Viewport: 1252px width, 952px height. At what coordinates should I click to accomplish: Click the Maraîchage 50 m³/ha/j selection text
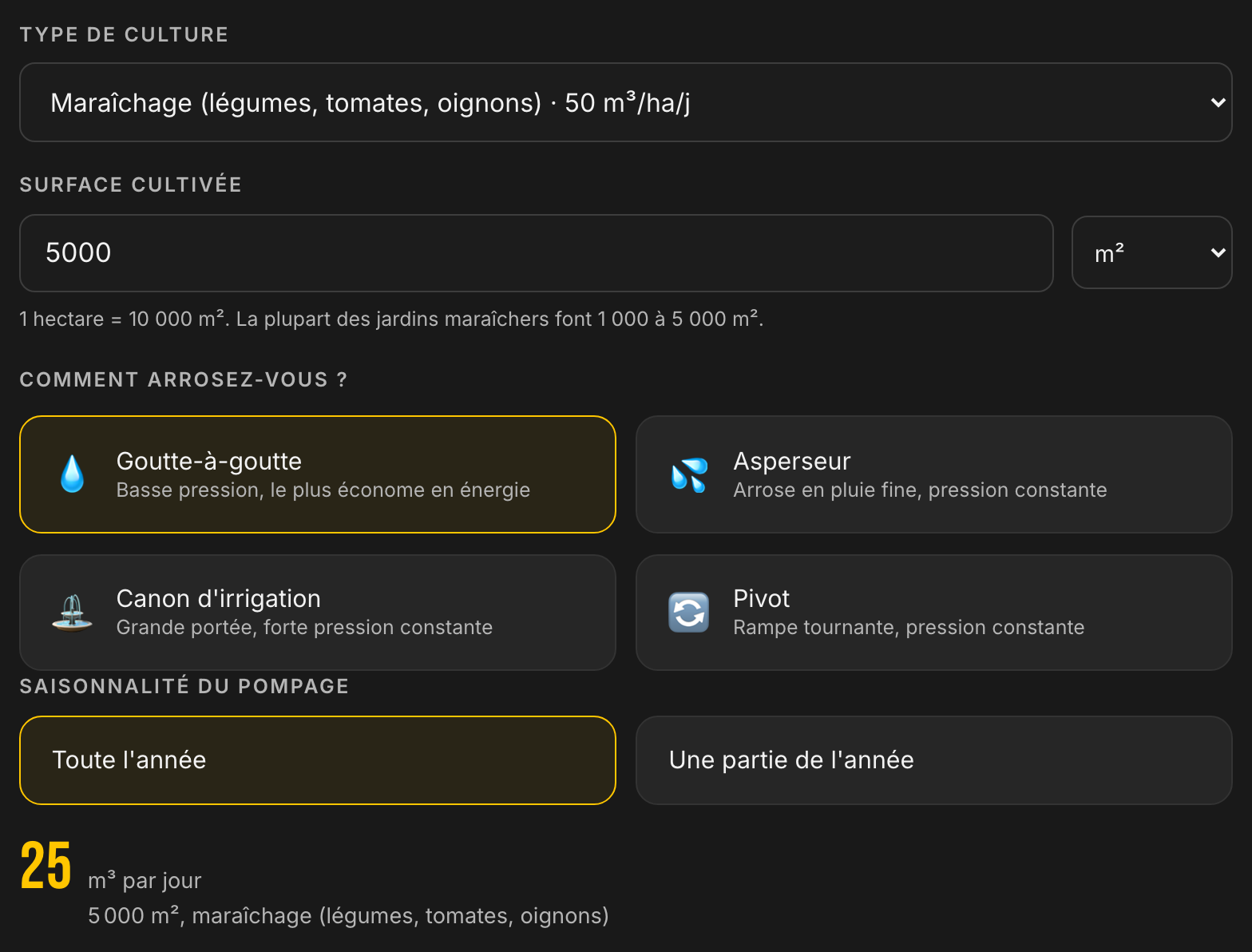coord(370,103)
